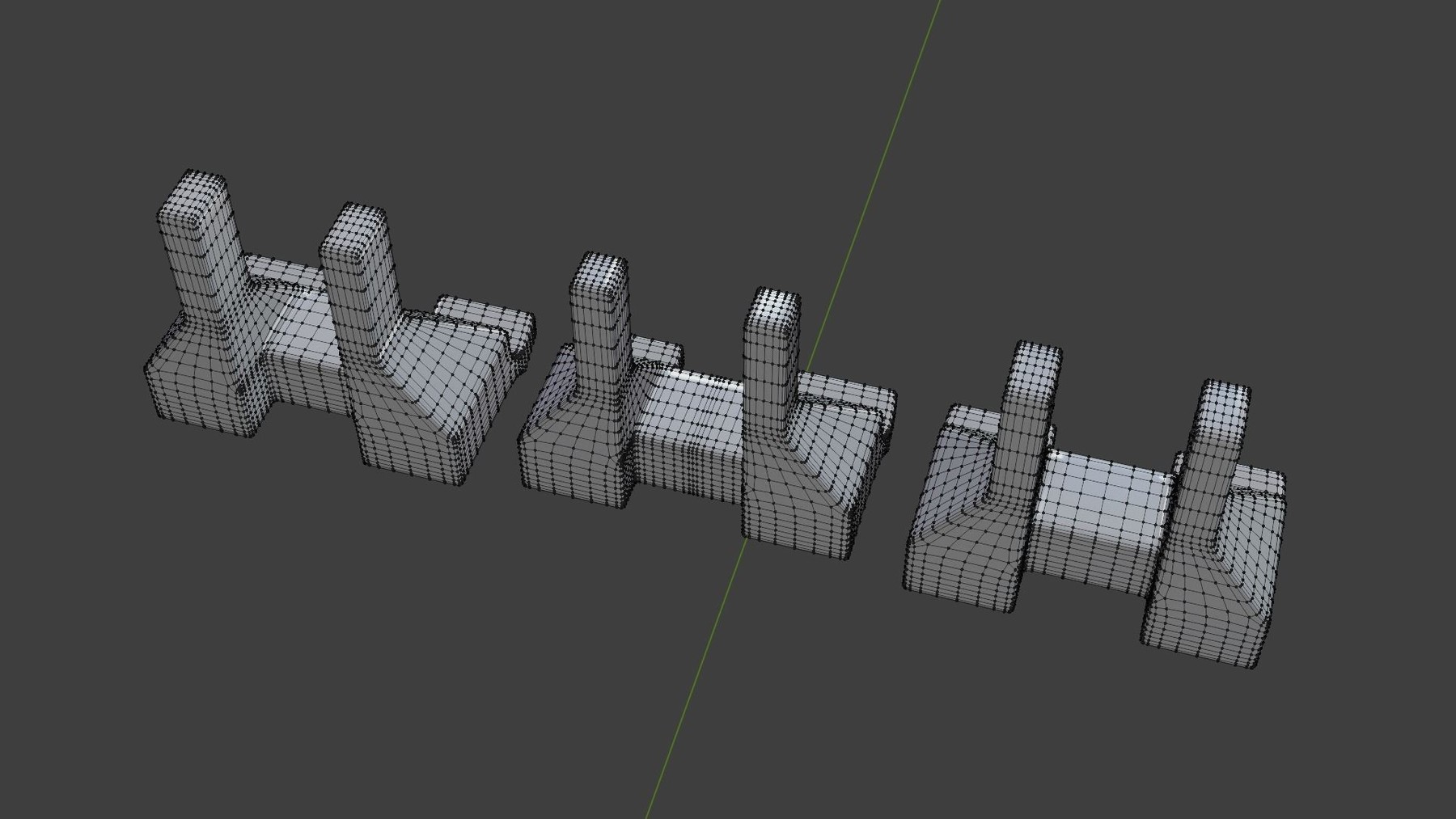
Task: Select the middle mesh object crossed by the green axis
Action: tap(706, 407)
